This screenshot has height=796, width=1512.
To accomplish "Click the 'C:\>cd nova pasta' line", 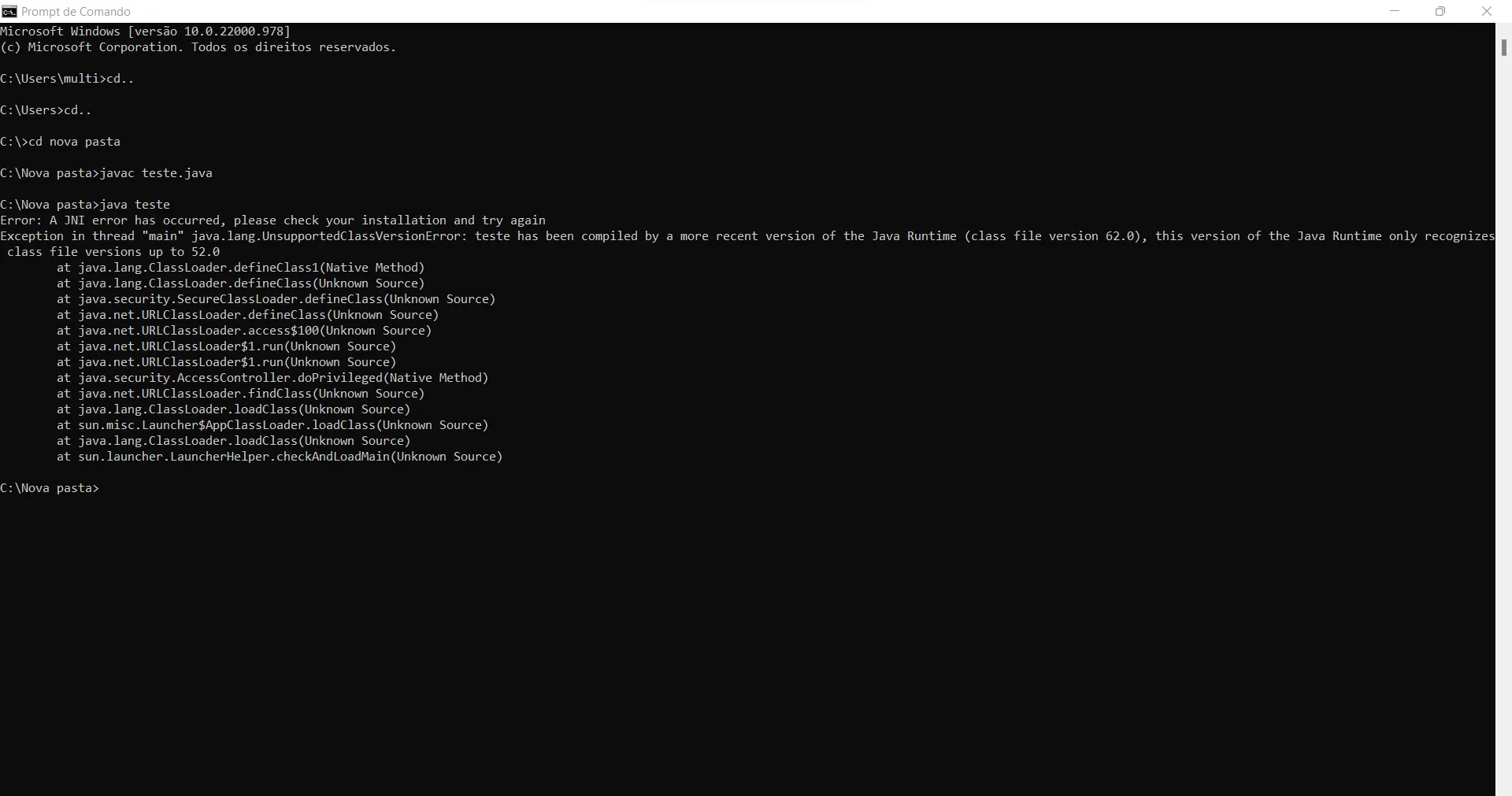I will click(61, 142).
